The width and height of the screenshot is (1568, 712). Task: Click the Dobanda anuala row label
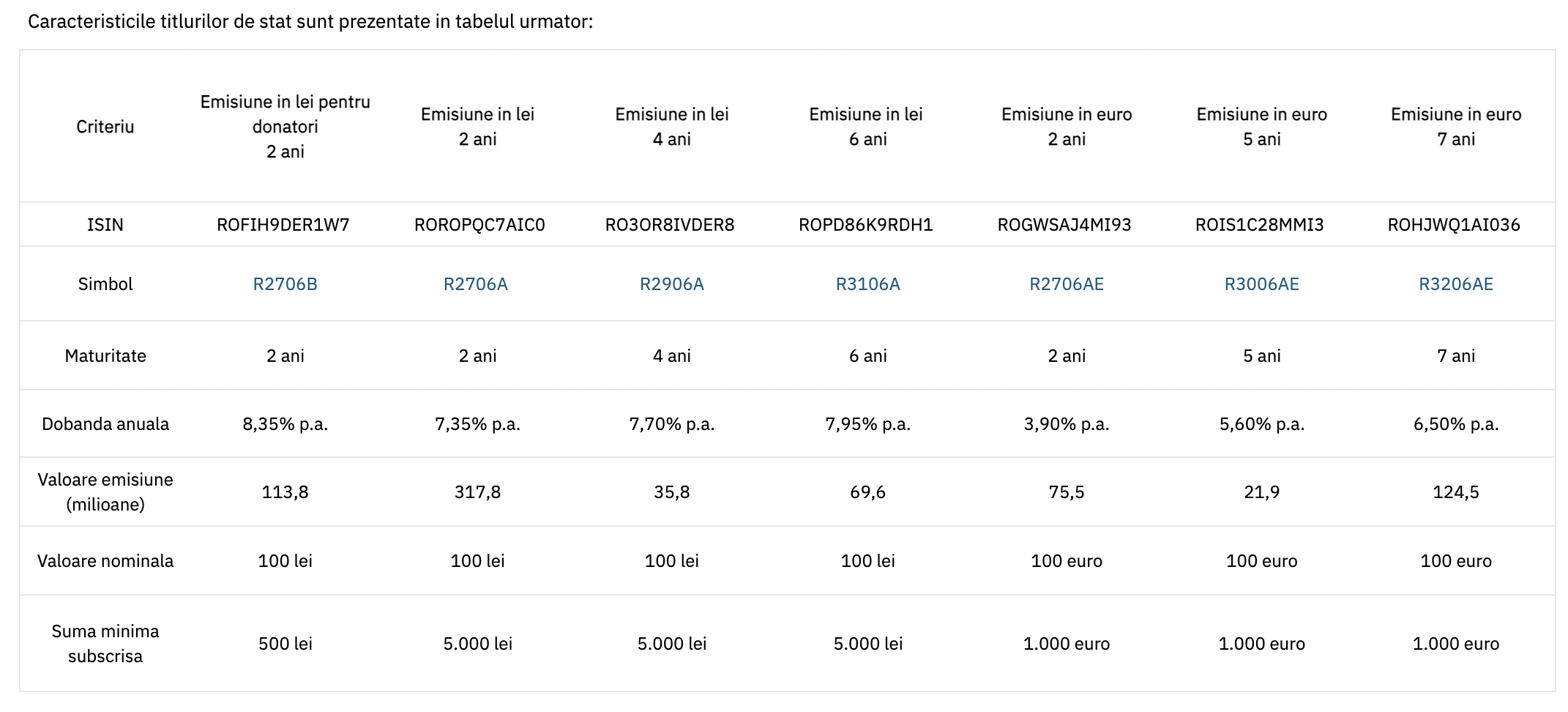pos(105,424)
